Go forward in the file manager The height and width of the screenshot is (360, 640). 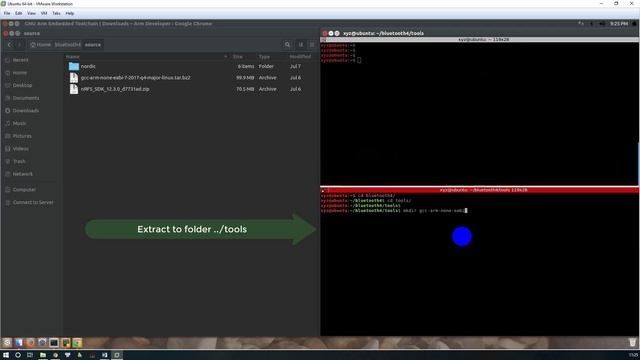click(x=19, y=44)
